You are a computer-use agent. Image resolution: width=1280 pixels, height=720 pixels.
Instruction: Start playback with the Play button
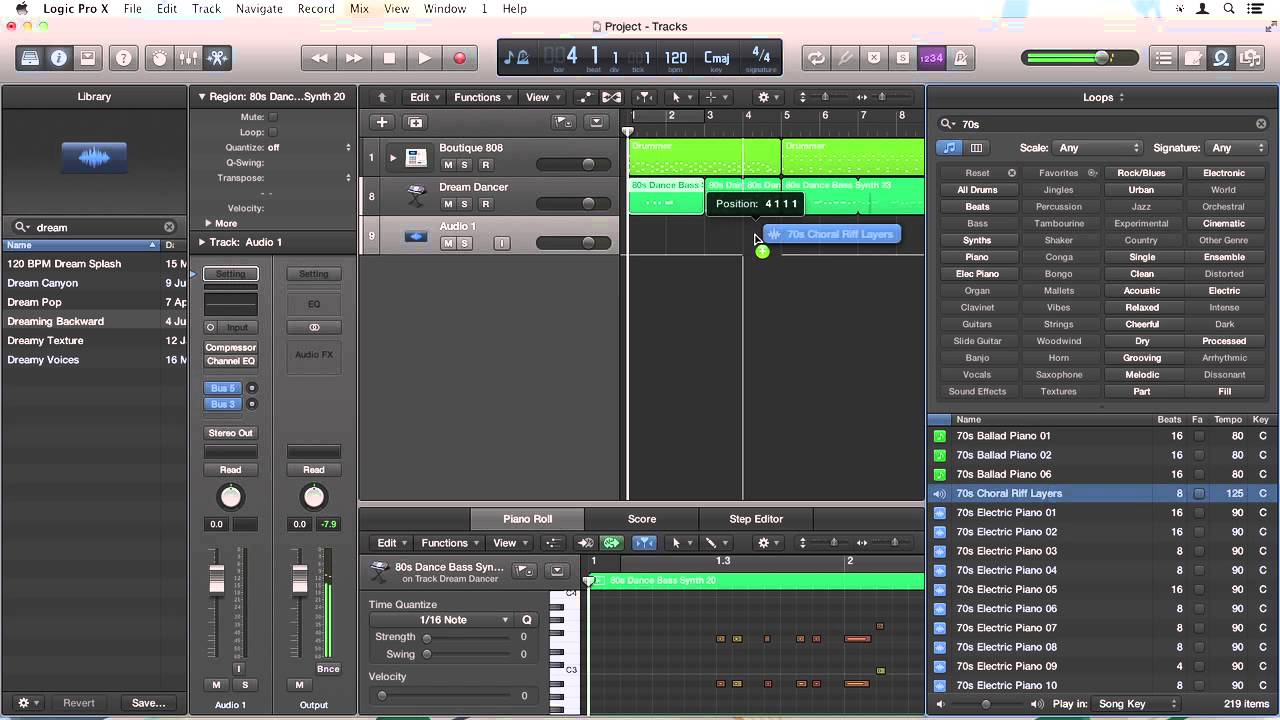[x=424, y=58]
